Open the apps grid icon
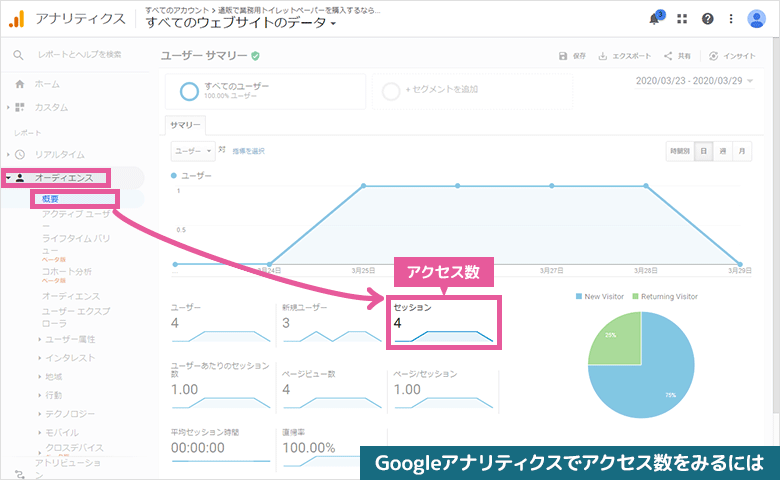 (682, 19)
